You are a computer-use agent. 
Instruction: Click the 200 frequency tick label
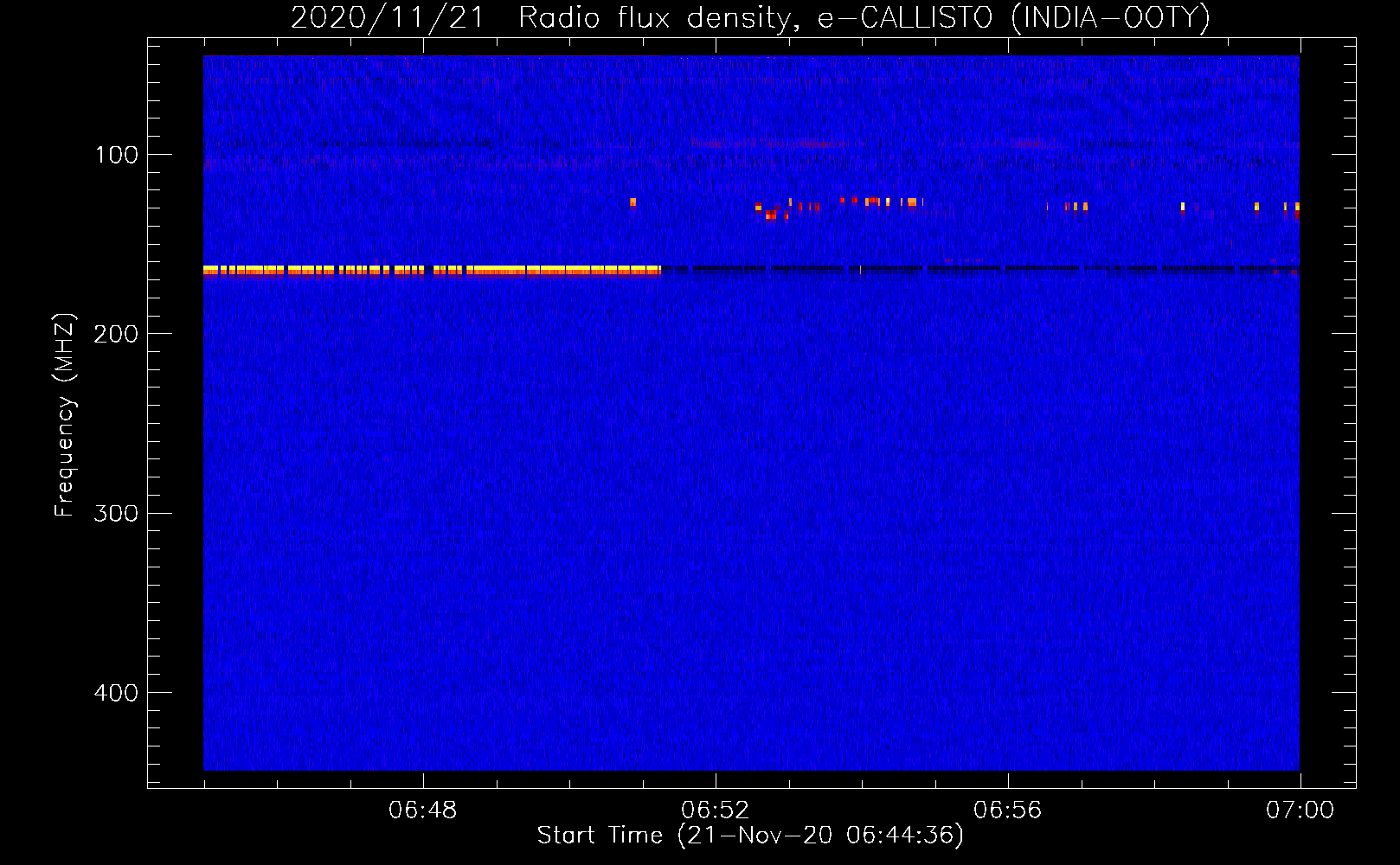click(x=116, y=334)
